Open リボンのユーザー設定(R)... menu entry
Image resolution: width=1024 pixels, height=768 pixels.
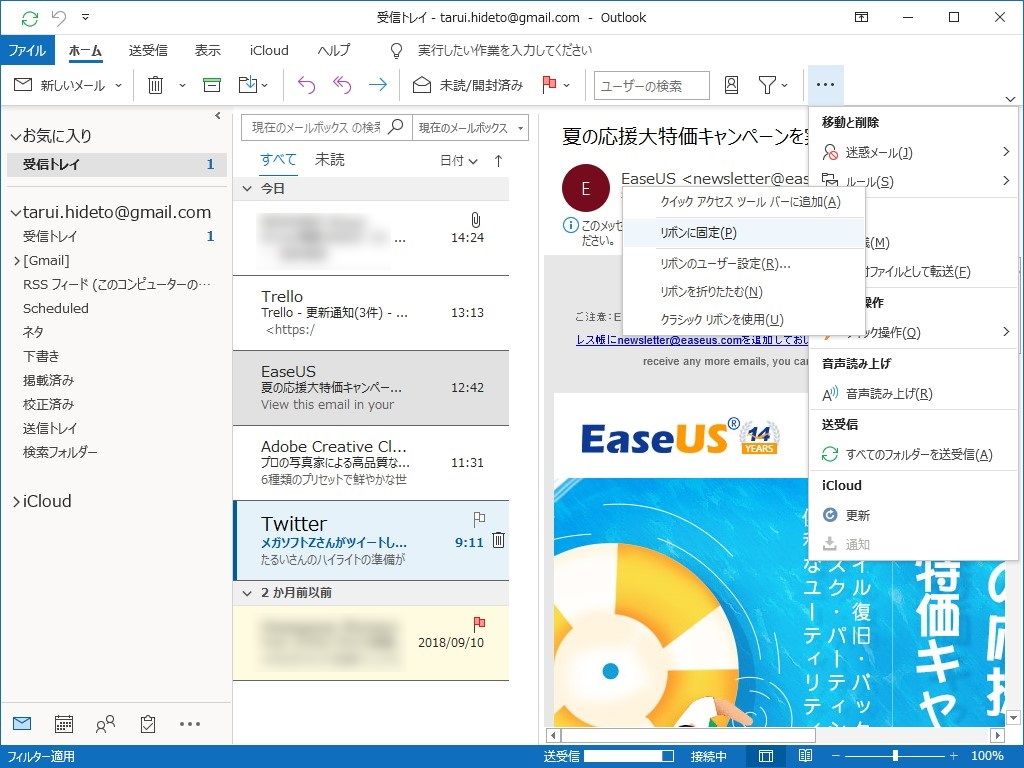743,264
